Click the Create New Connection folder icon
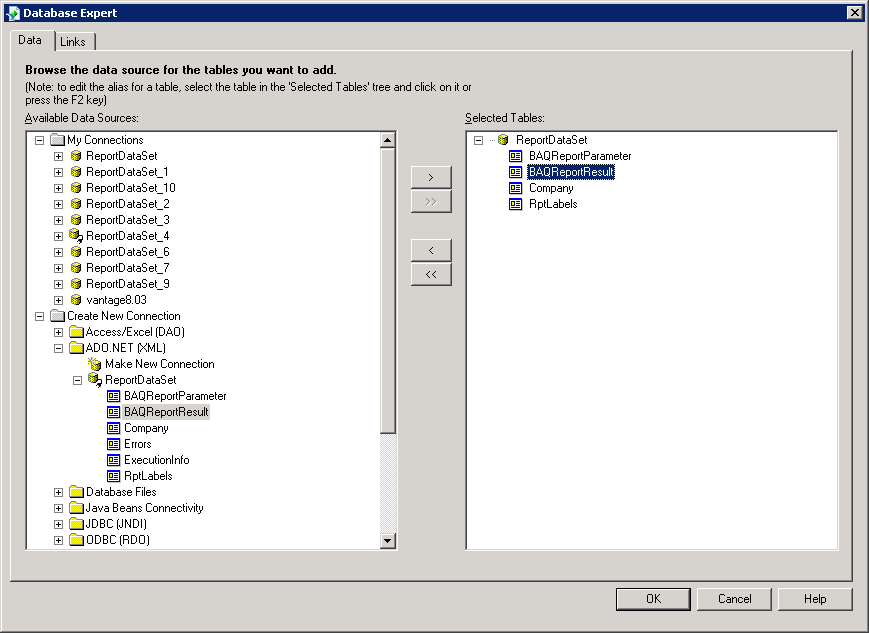Screen dimensions: 869x633 (x=58, y=316)
